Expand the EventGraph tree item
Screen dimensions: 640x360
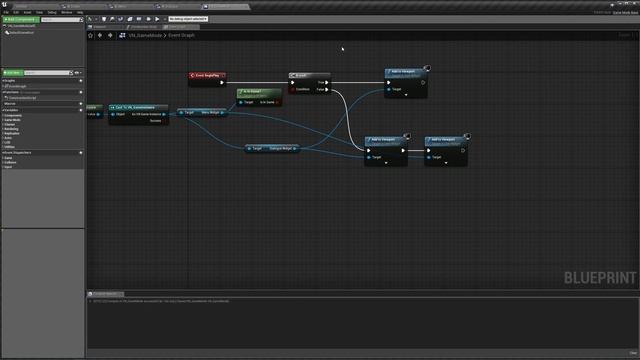pyautogui.click(x=16, y=87)
